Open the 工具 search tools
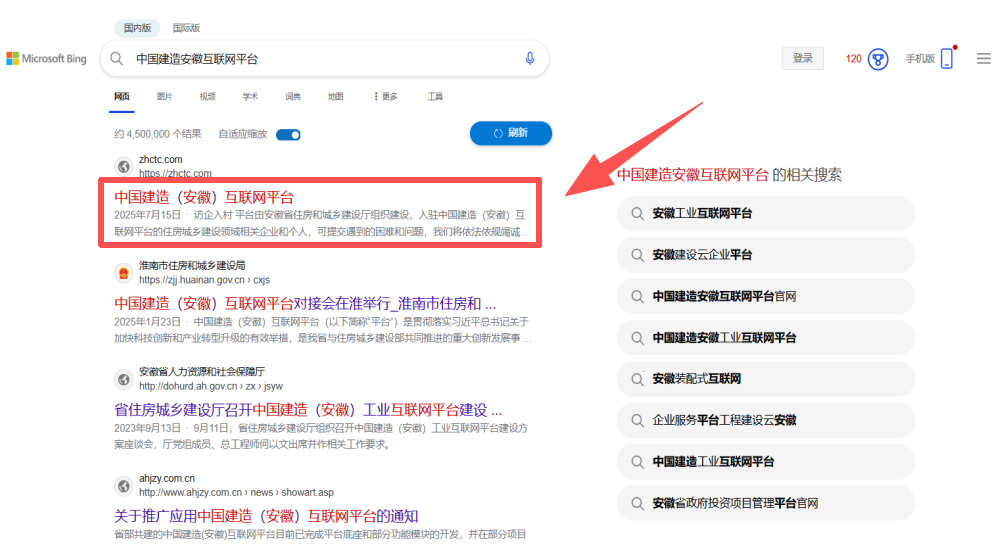 coord(435,97)
